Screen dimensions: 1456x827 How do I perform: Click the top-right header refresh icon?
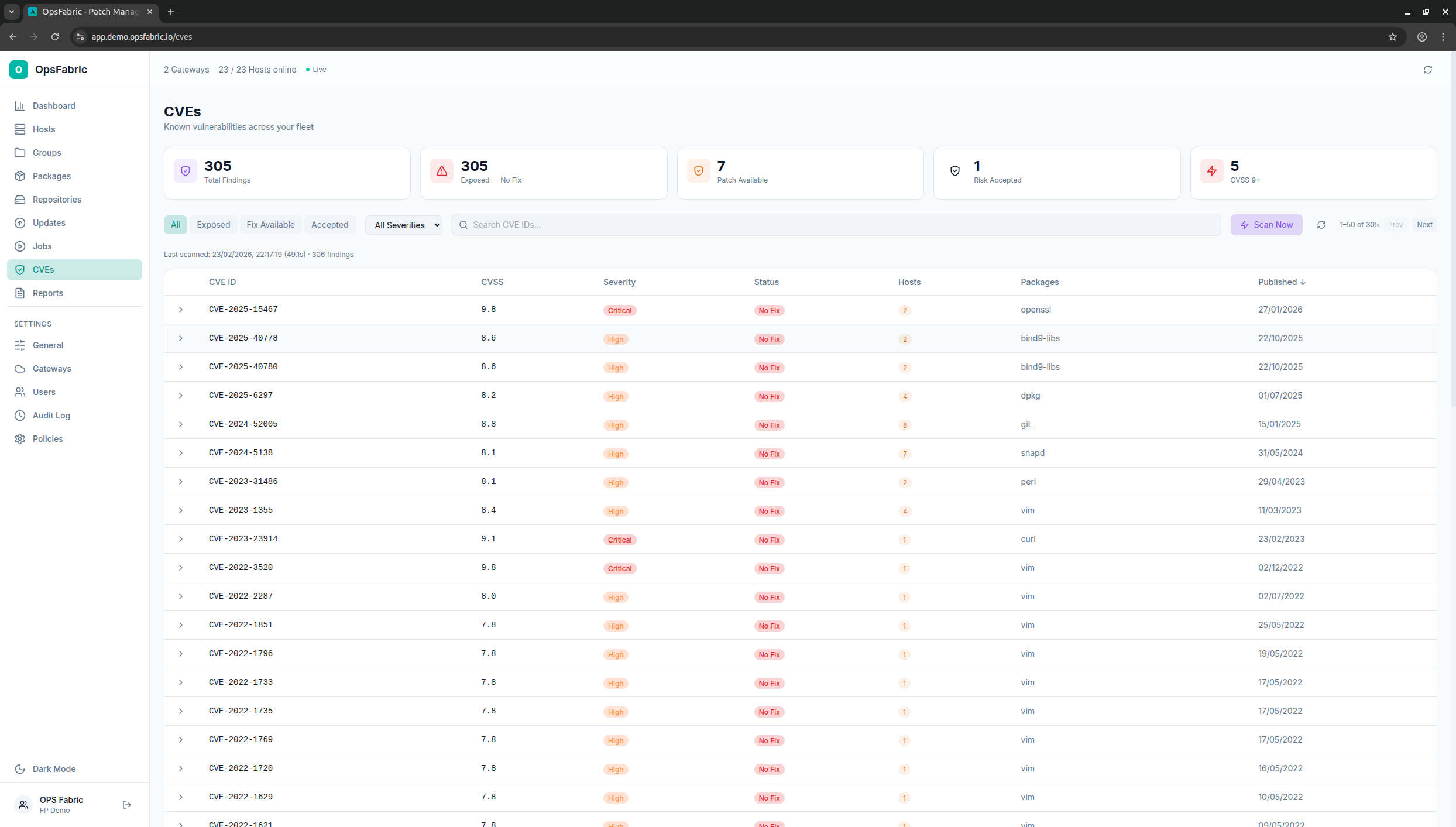point(1428,70)
